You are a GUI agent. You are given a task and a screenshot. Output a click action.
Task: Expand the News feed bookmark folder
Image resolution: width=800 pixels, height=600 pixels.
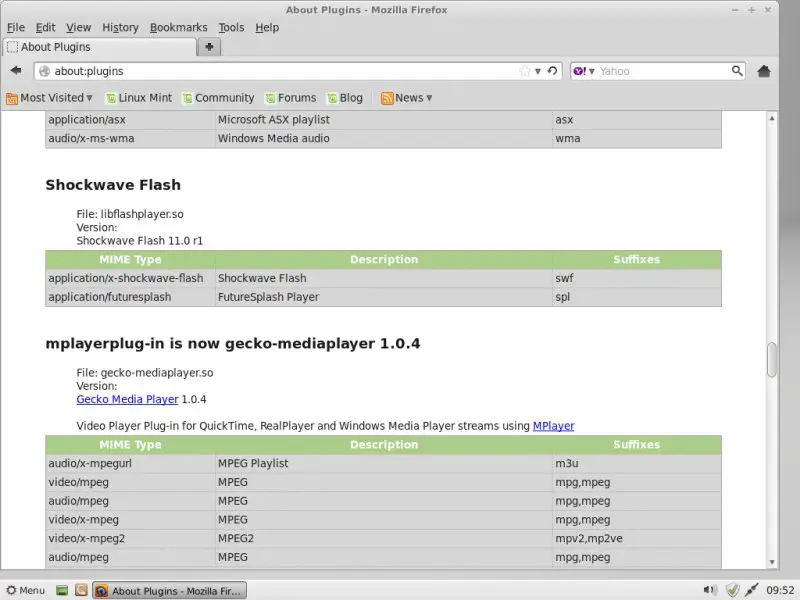point(407,97)
